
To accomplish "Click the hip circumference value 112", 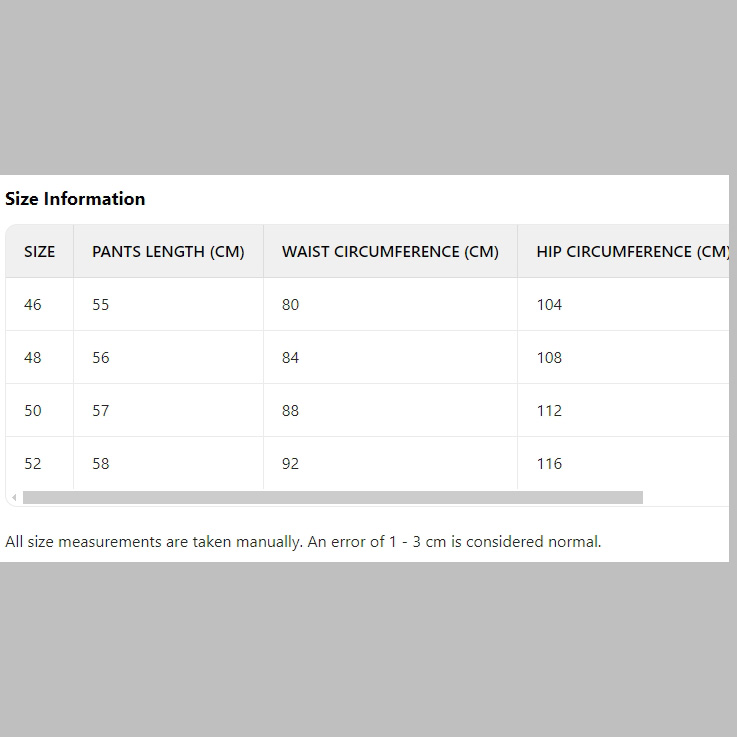I will [x=549, y=411].
